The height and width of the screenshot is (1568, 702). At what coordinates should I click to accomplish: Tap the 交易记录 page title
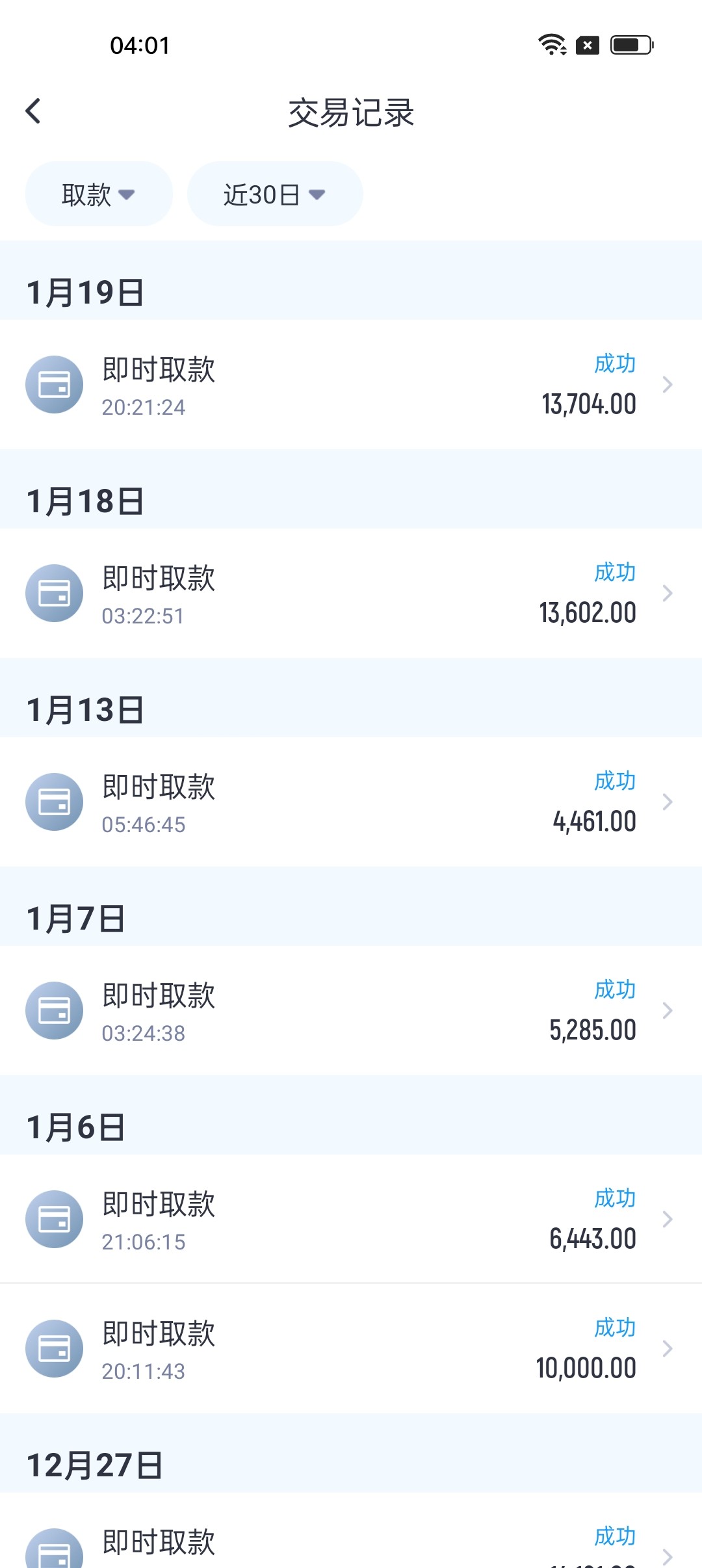click(x=351, y=112)
